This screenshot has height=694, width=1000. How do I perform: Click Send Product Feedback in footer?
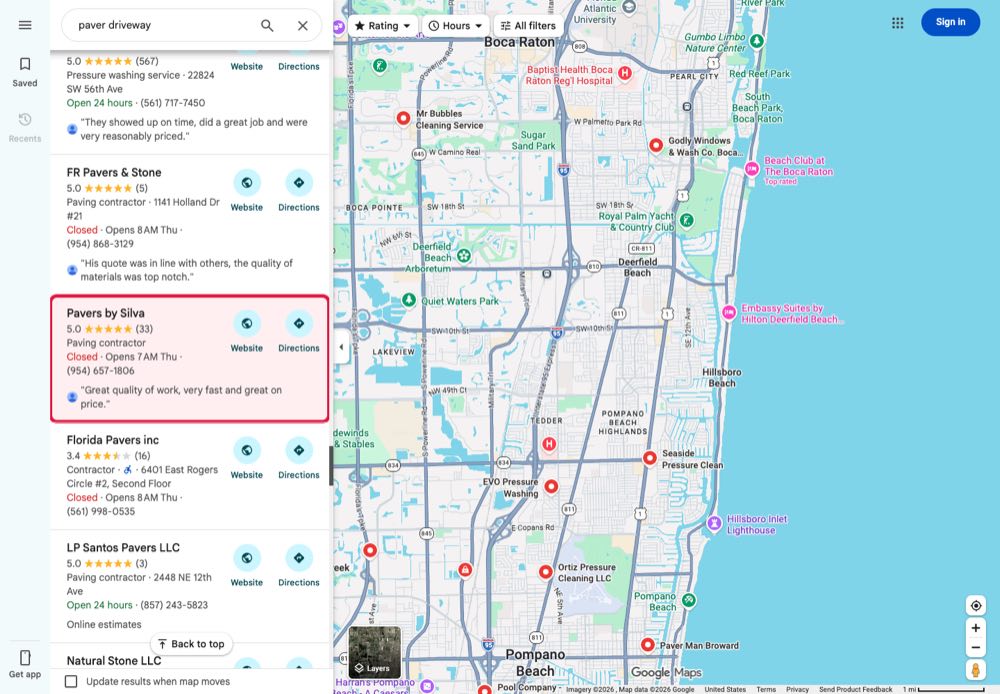click(856, 690)
